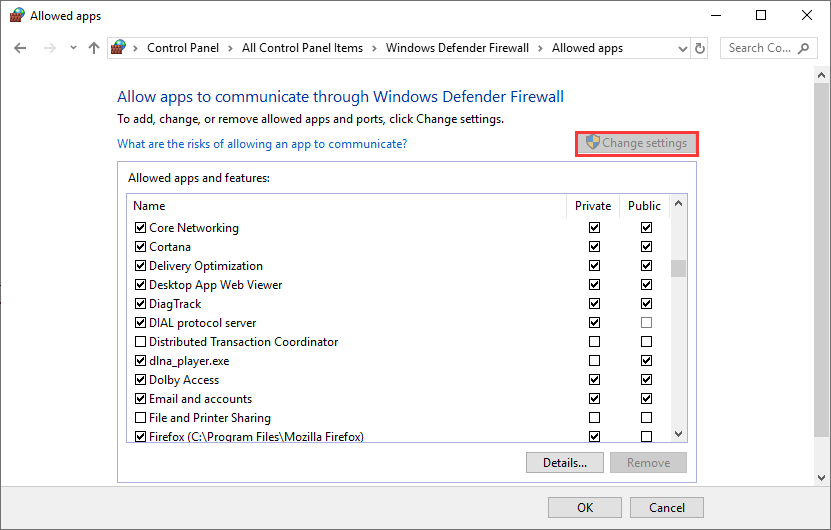831x530 pixels.
Task: Enable Public for Firefox
Action: 646,437
